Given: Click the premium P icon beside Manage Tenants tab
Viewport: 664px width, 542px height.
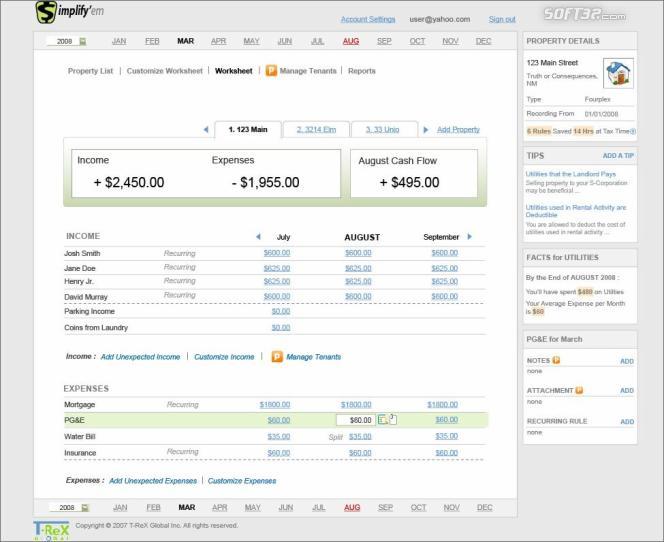Looking at the screenshot, I should [271, 70].
